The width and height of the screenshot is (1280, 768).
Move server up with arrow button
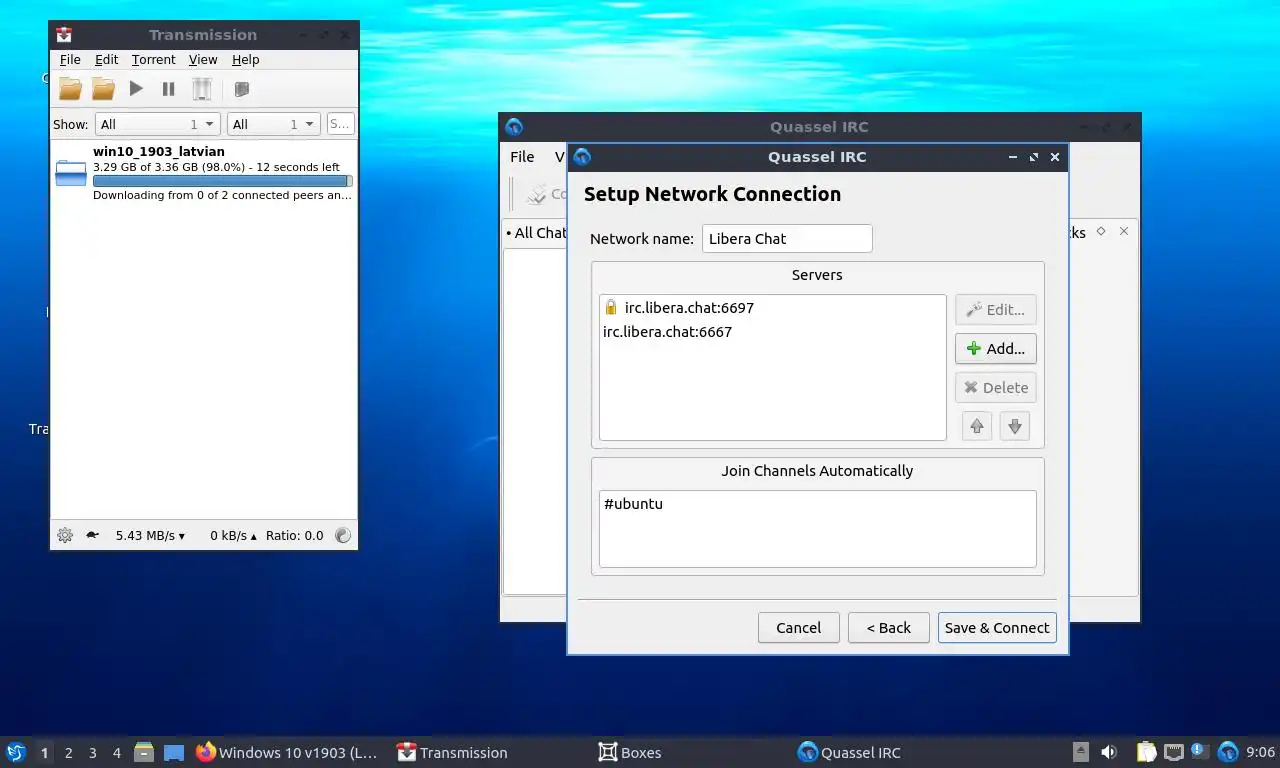(x=977, y=427)
